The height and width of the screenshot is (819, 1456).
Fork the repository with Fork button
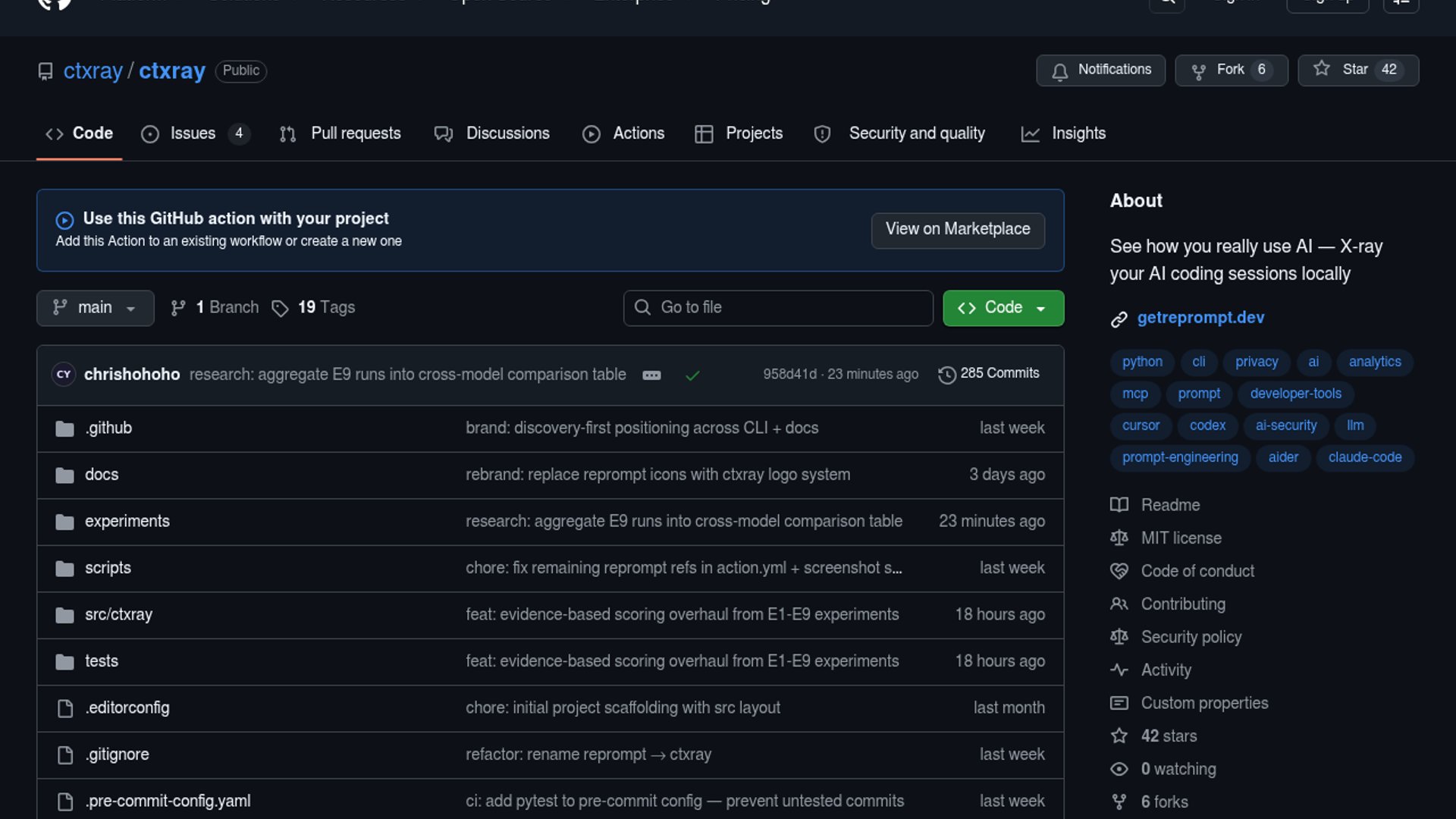click(1230, 70)
